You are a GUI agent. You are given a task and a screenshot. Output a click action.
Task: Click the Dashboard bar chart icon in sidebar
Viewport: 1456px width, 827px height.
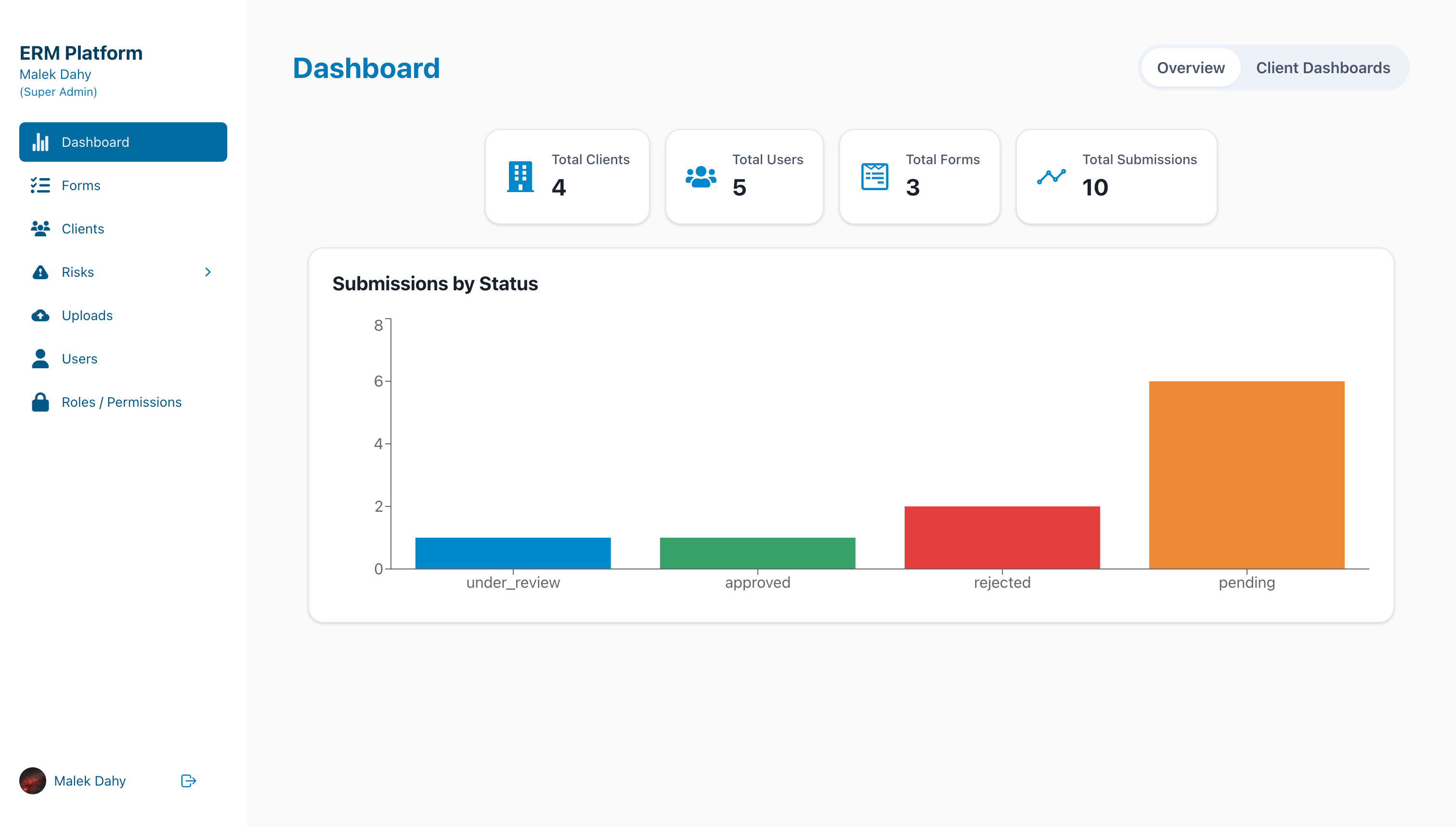point(40,142)
